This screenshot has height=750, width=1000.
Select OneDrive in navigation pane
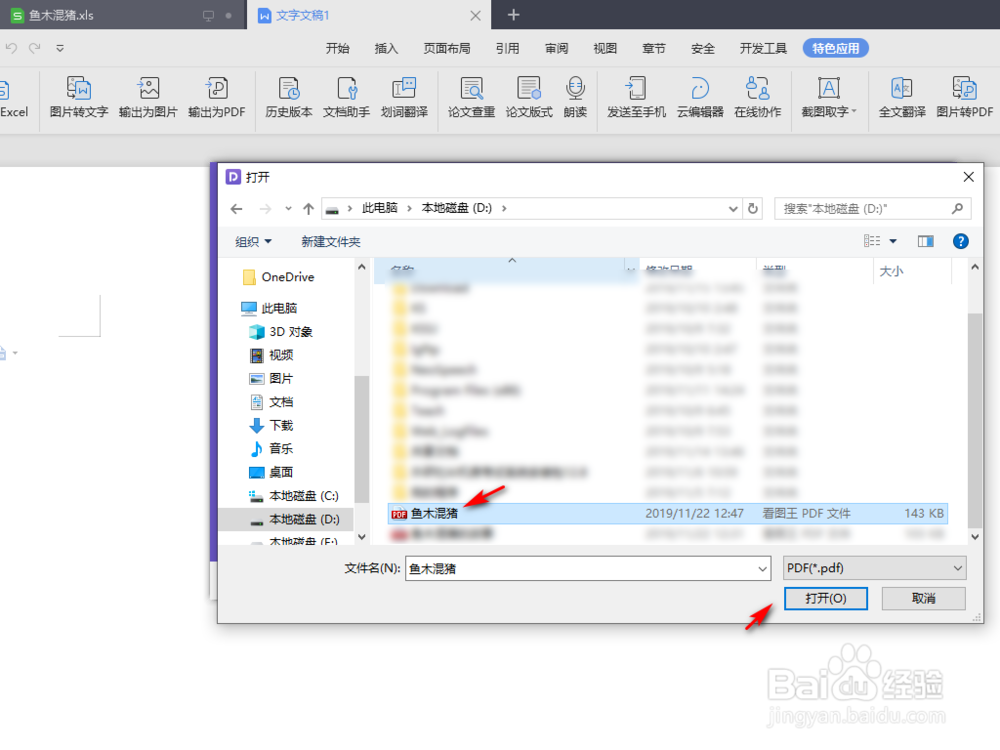[x=279, y=277]
